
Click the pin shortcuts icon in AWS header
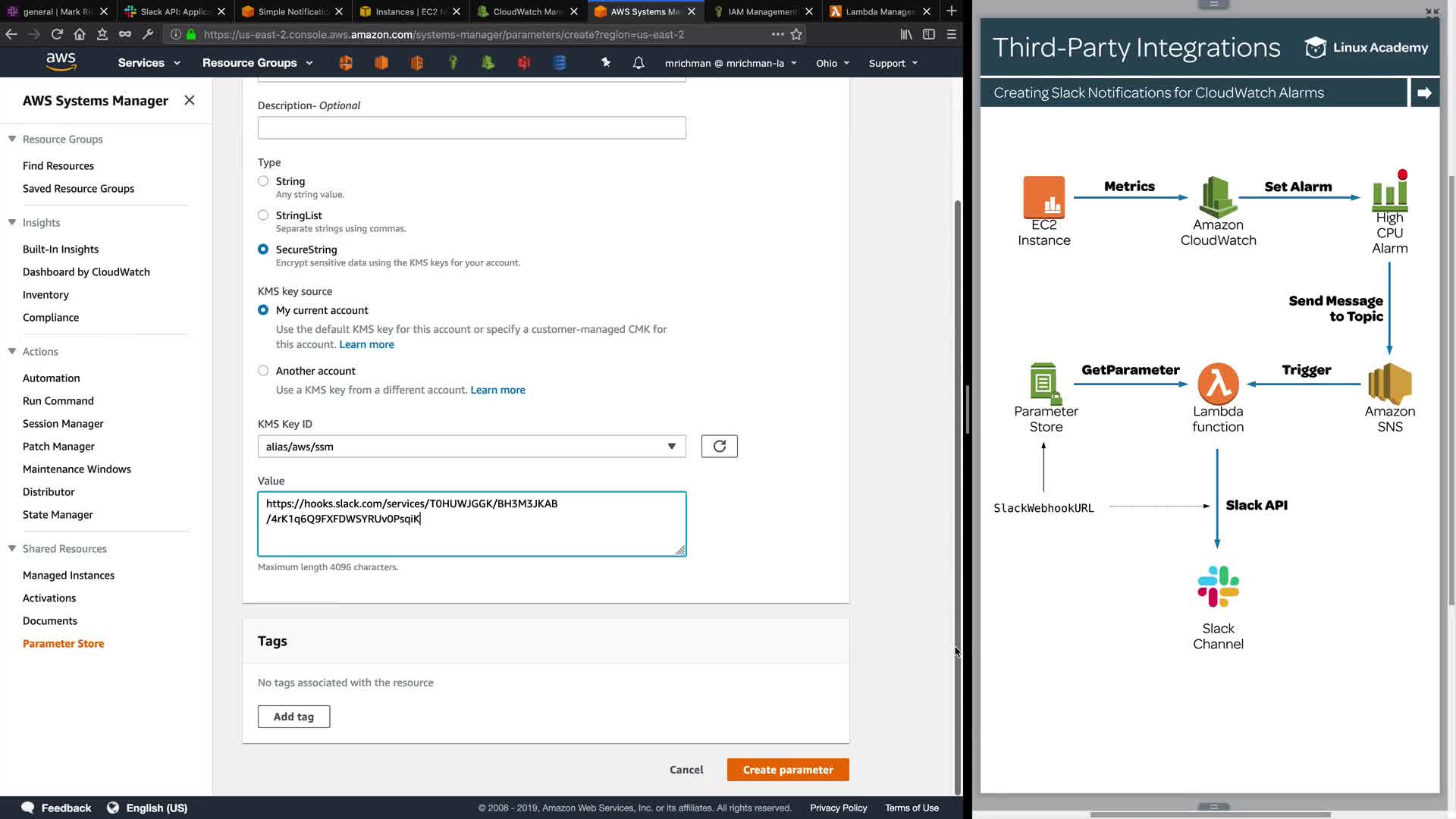pos(606,63)
